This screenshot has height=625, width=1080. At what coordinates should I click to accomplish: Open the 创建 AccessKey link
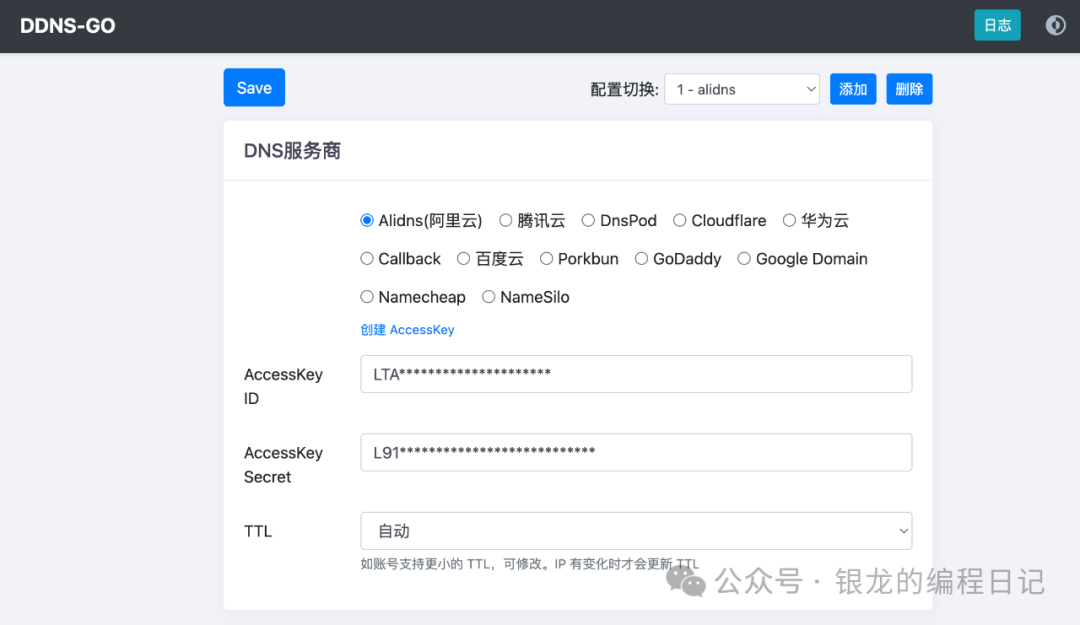(x=407, y=330)
